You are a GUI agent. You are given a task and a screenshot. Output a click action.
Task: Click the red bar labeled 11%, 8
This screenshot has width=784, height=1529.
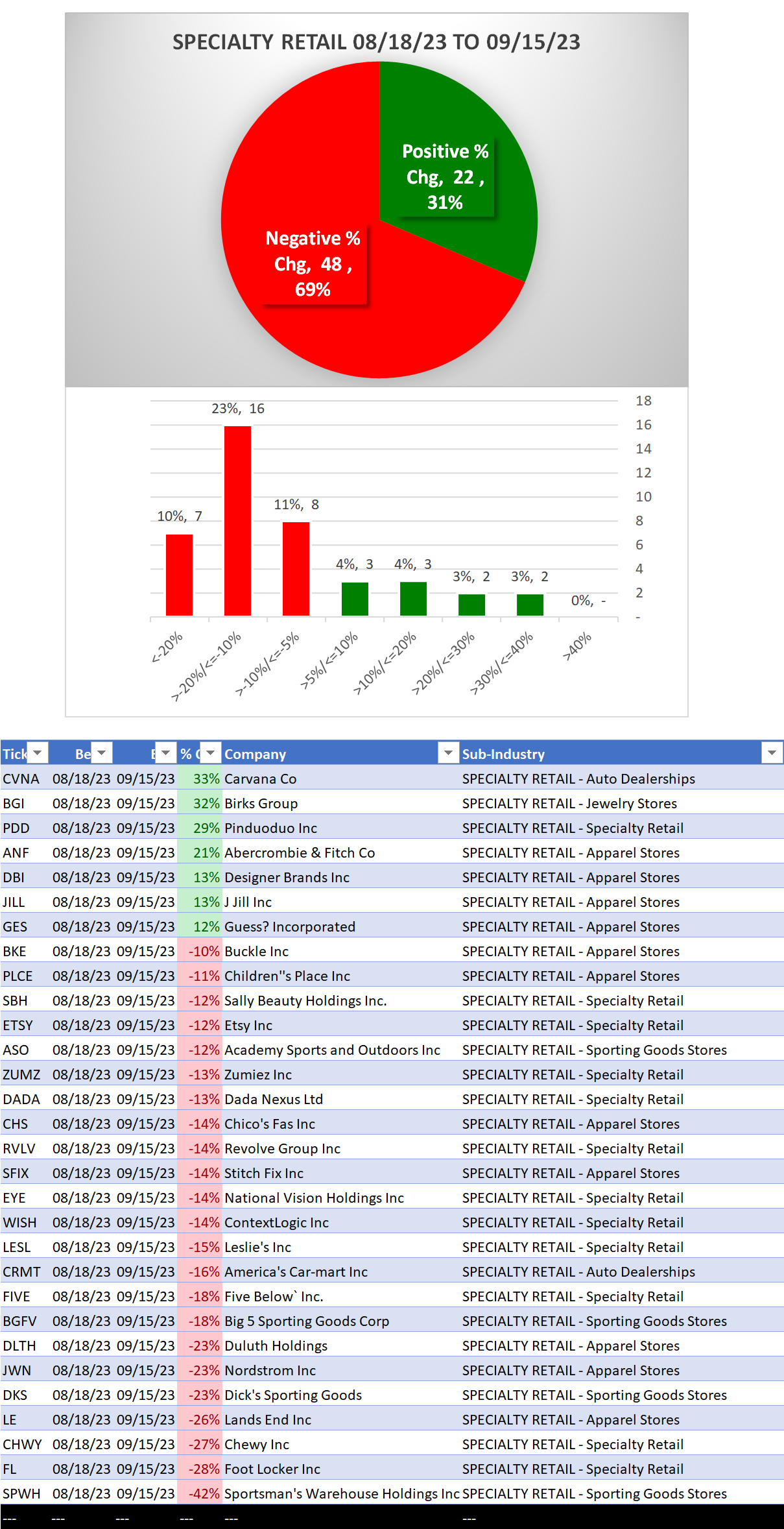296,569
